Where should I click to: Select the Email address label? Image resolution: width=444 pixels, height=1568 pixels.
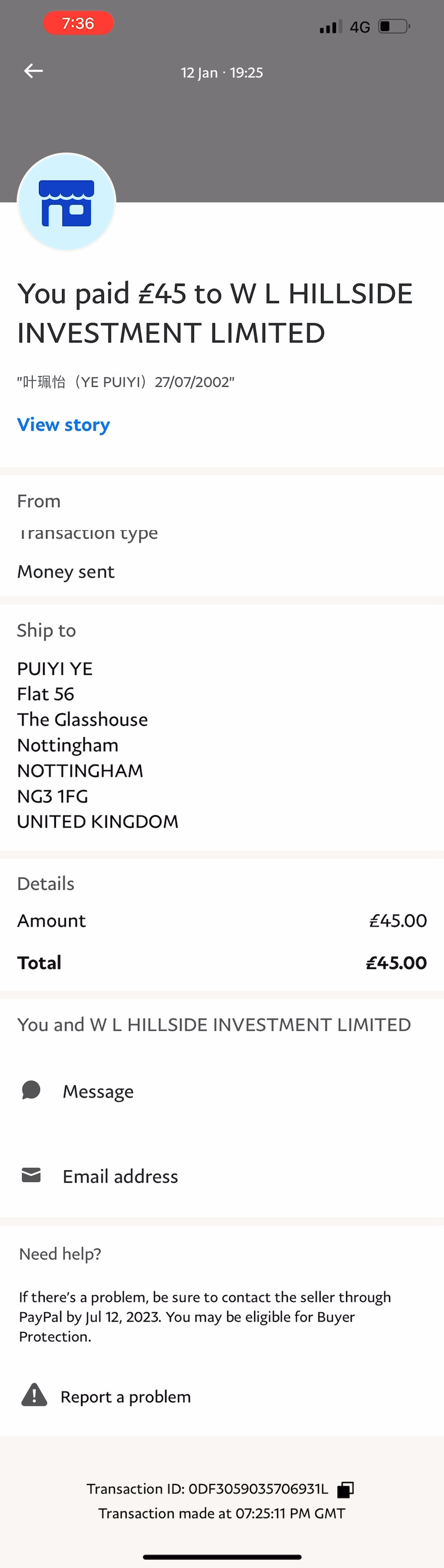(120, 1176)
